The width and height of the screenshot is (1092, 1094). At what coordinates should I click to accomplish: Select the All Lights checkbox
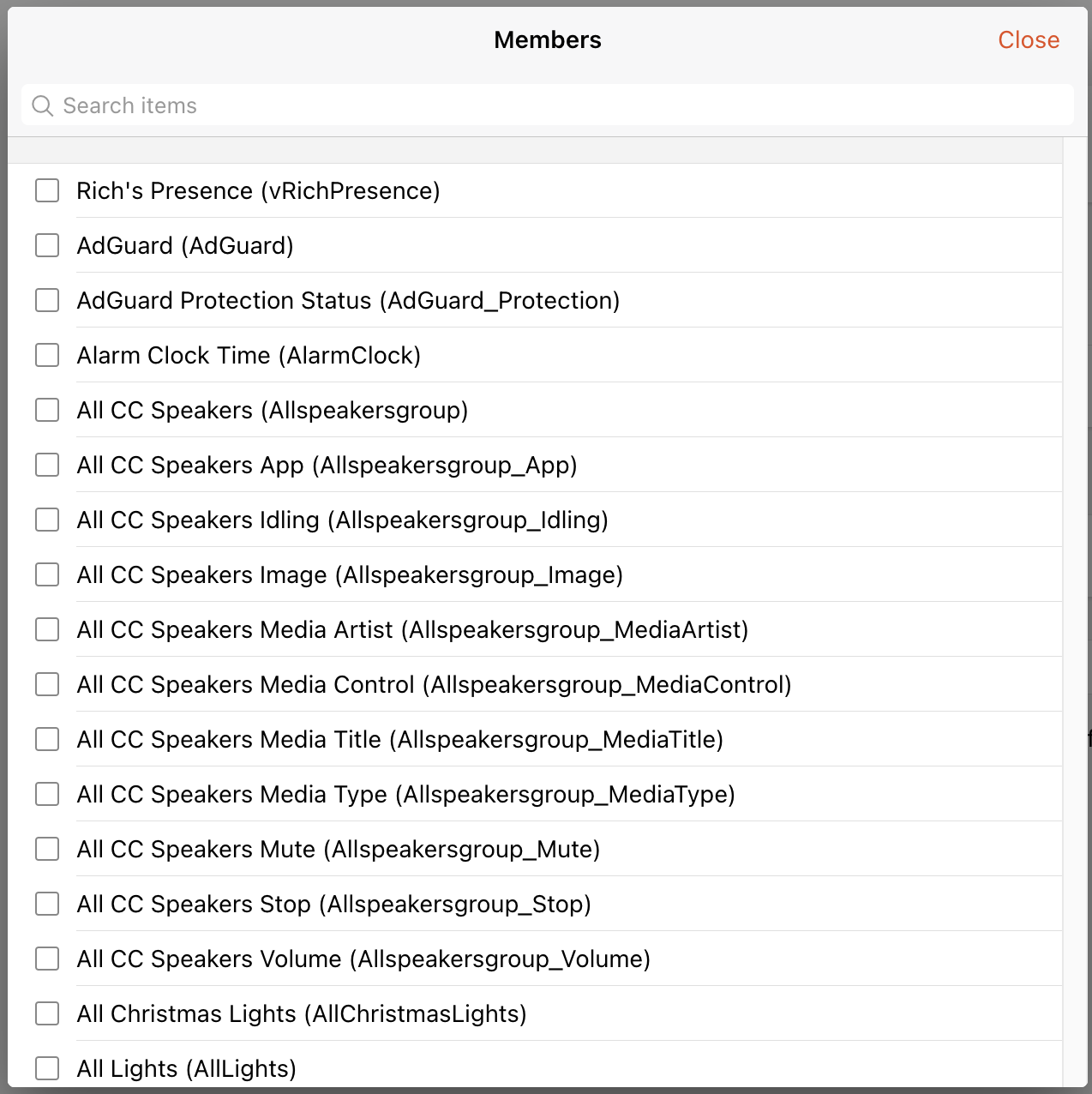(46, 1068)
